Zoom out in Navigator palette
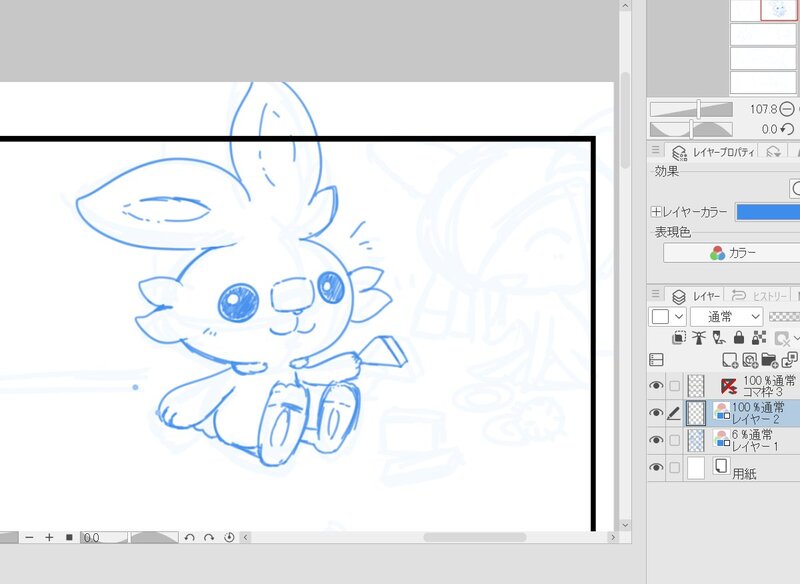The width and height of the screenshot is (800, 584). point(787,109)
